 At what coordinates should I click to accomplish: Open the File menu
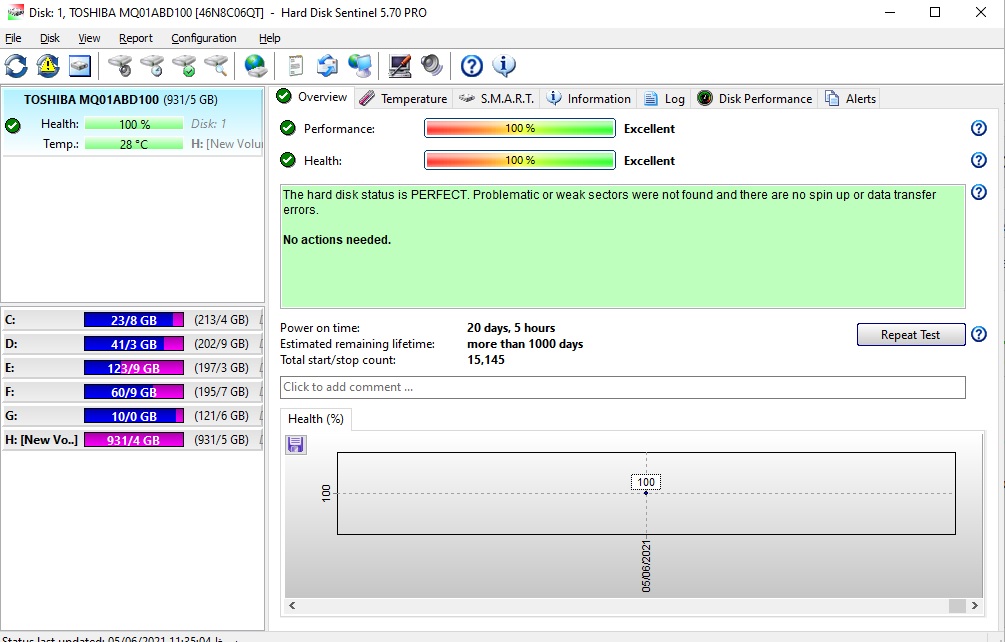(13, 38)
